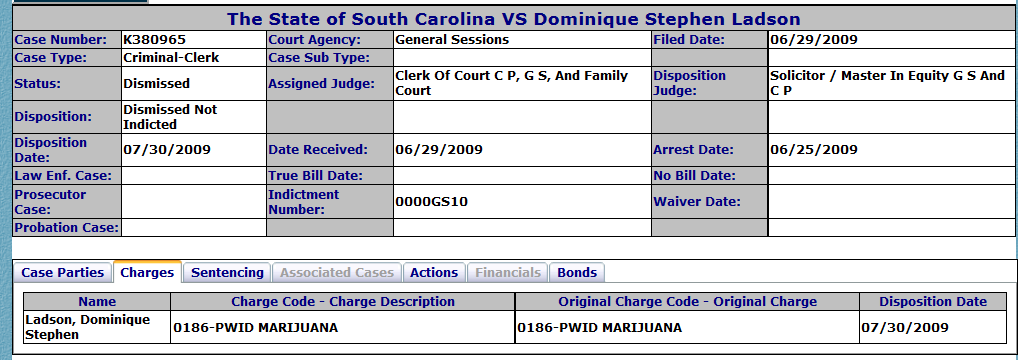Viewport: 1018px width, 360px height.
Task: Open the Actions tab
Action: [x=434, y=272]
